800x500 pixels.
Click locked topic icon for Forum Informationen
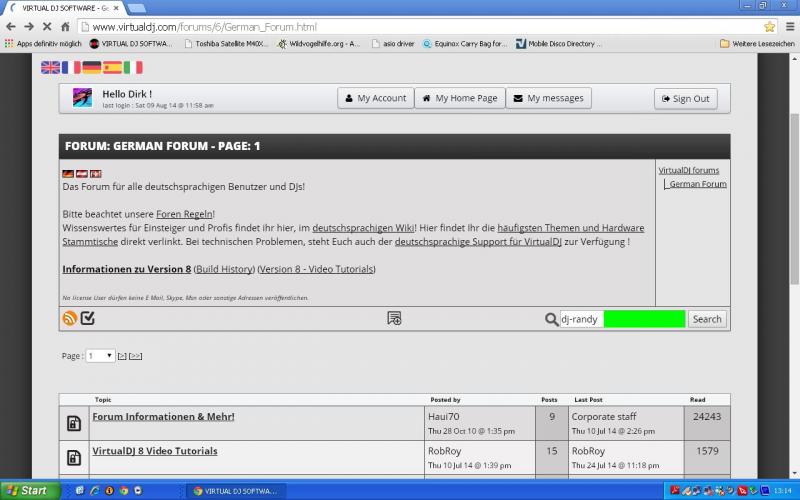[74, 423]
